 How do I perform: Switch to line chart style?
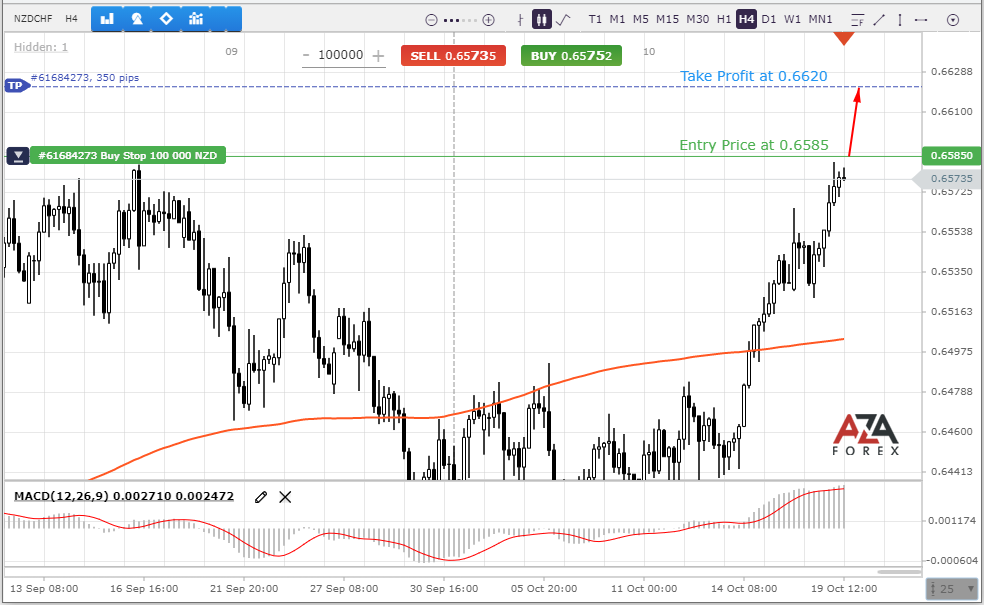click(x=564, y=19)
